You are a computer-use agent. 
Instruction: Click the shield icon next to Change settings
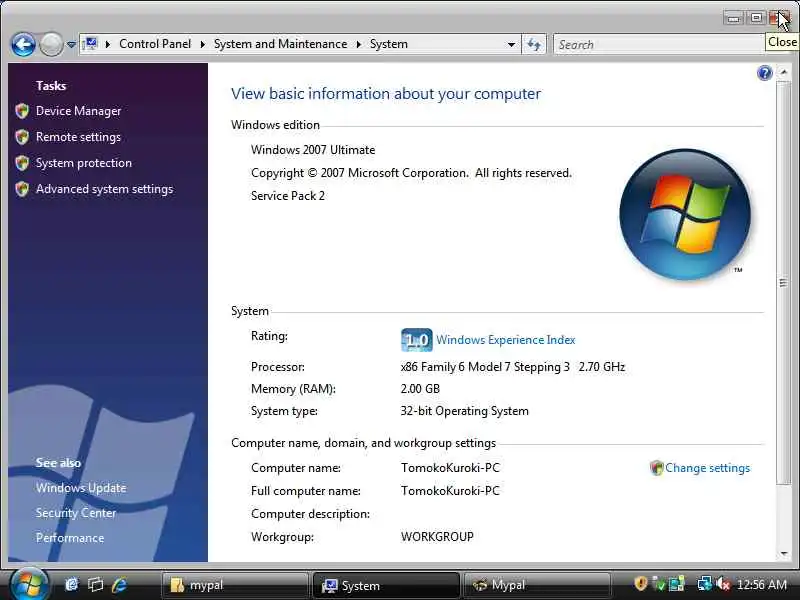[x=656, y=468]
